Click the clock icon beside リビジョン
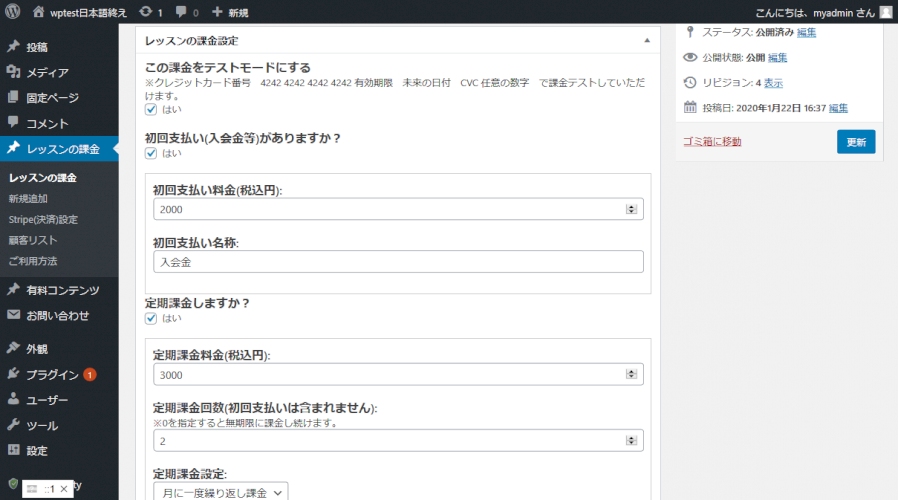The image size is (898, 500). [x=690, y=82]
